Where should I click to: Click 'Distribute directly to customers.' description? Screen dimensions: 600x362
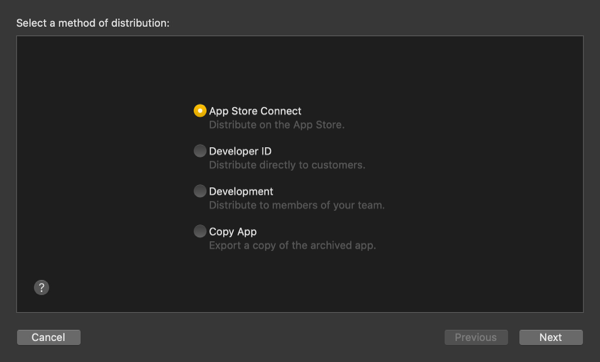coord(287,165)
